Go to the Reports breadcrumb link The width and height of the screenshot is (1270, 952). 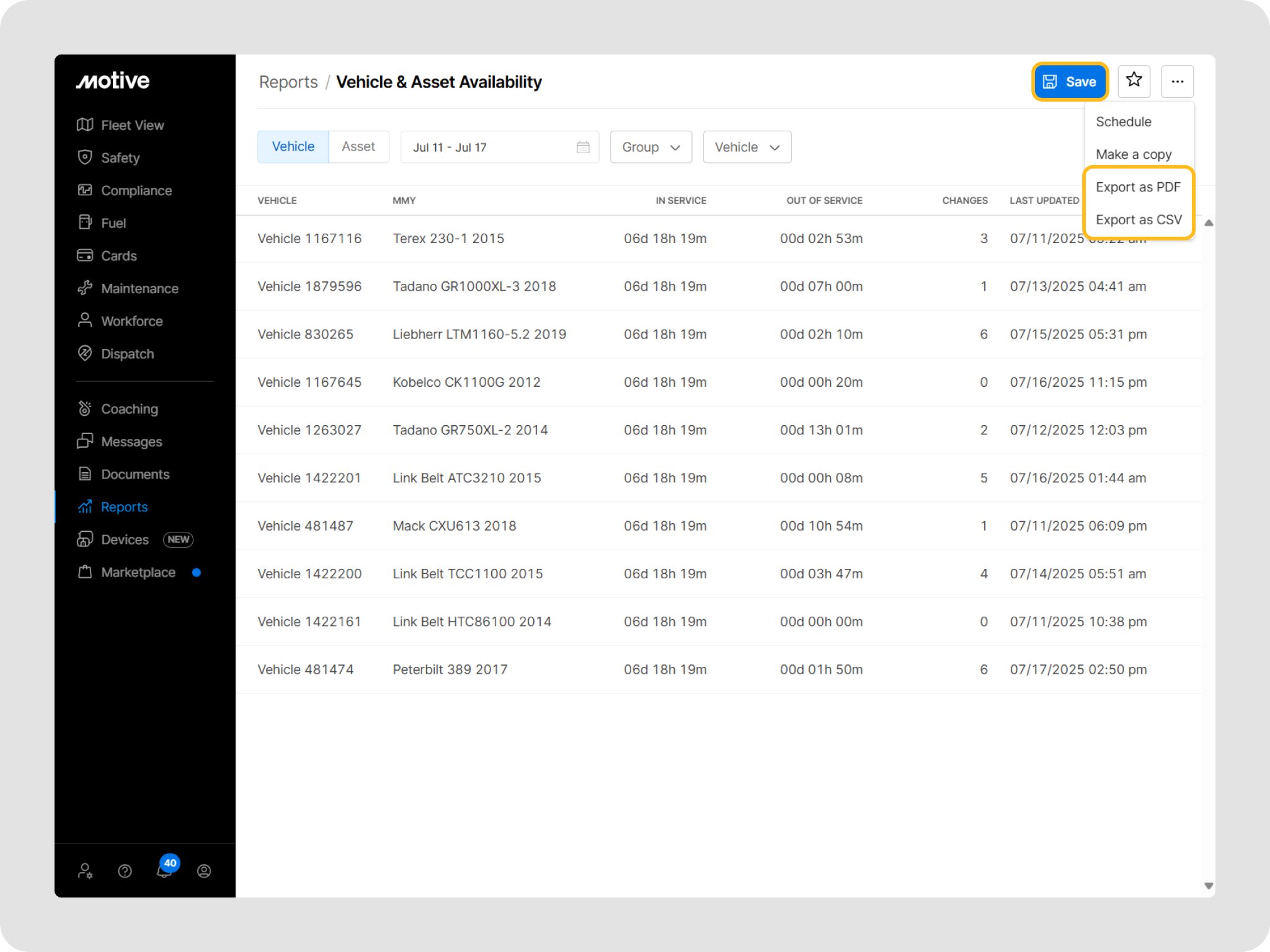(288, 82)
